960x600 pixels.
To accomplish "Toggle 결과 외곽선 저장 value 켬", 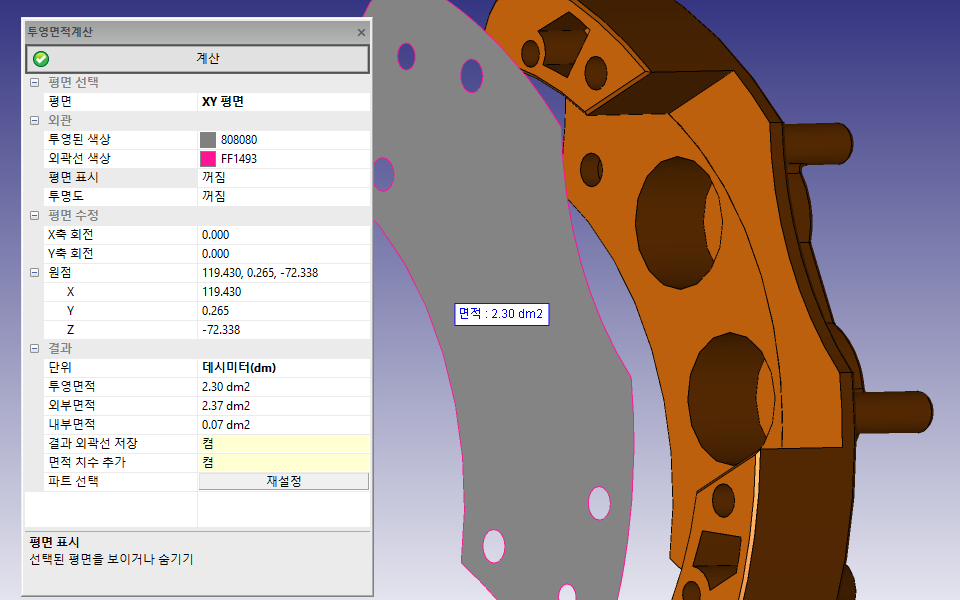I will click(283, 443).
